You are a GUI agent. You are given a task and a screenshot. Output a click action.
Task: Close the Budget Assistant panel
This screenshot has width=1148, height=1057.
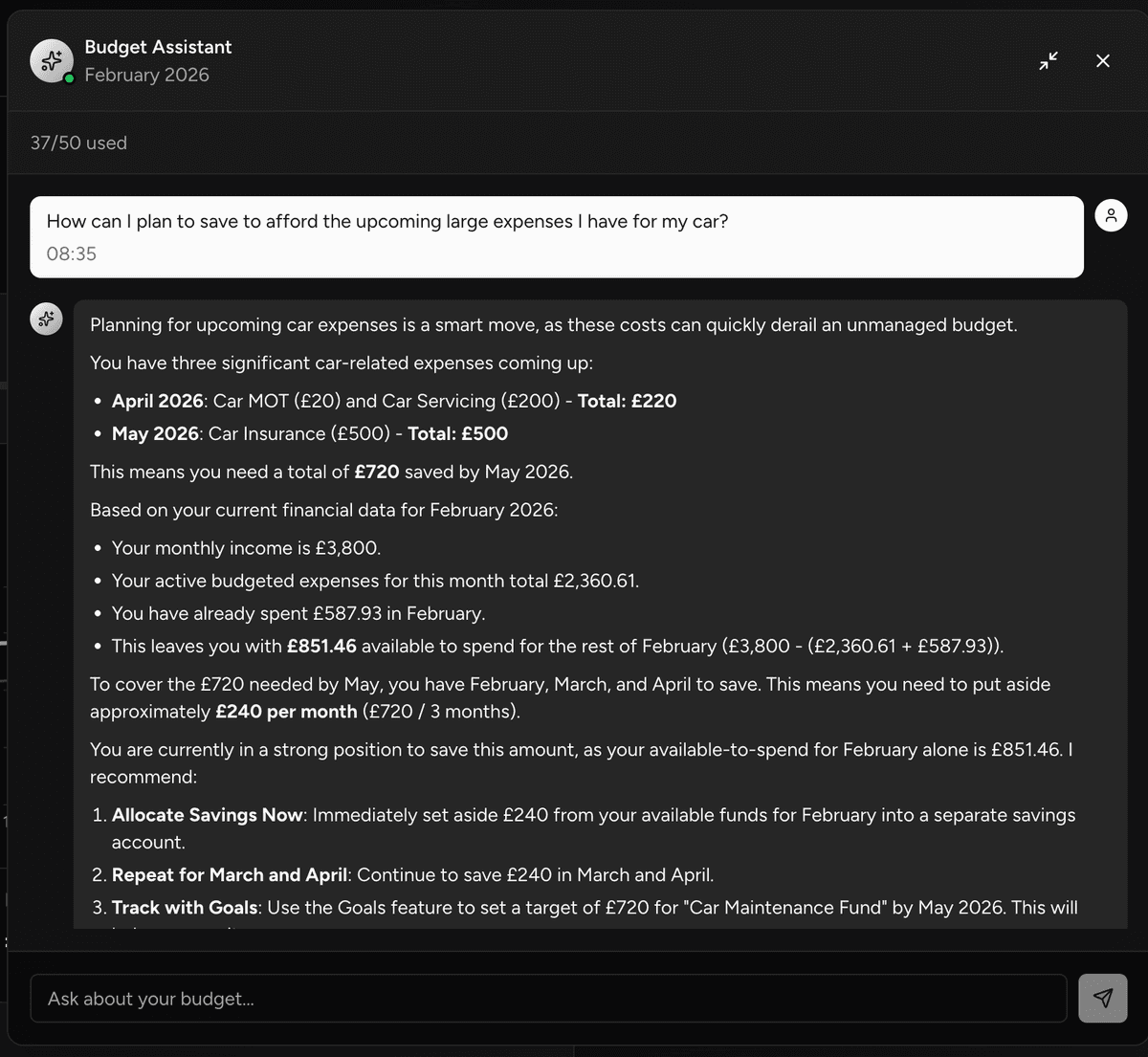click(1102, 61)
